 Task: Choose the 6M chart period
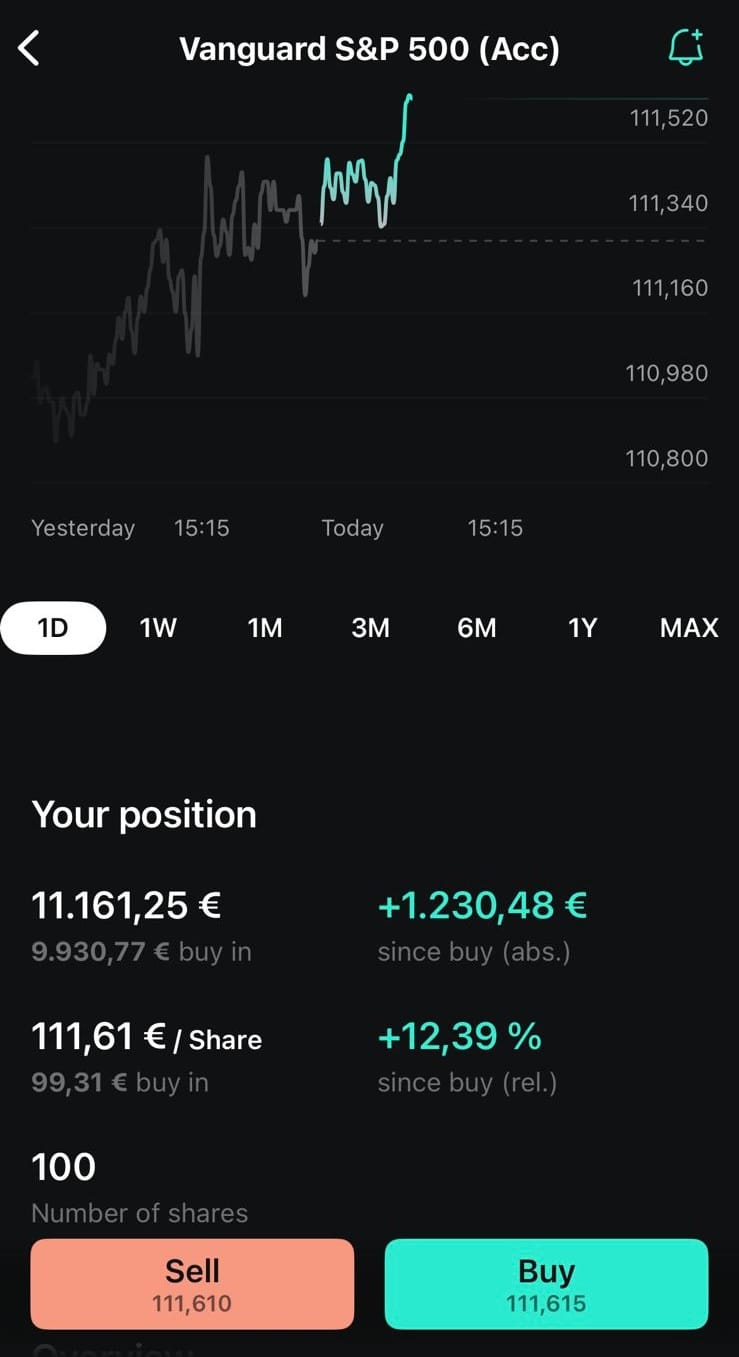click(477, 628)
